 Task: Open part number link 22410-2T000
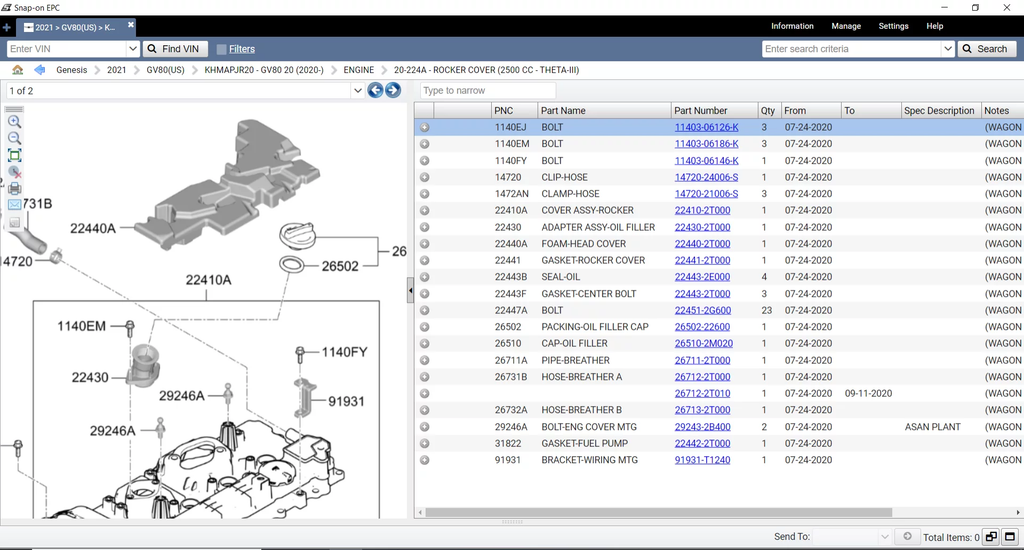[702, 210]
